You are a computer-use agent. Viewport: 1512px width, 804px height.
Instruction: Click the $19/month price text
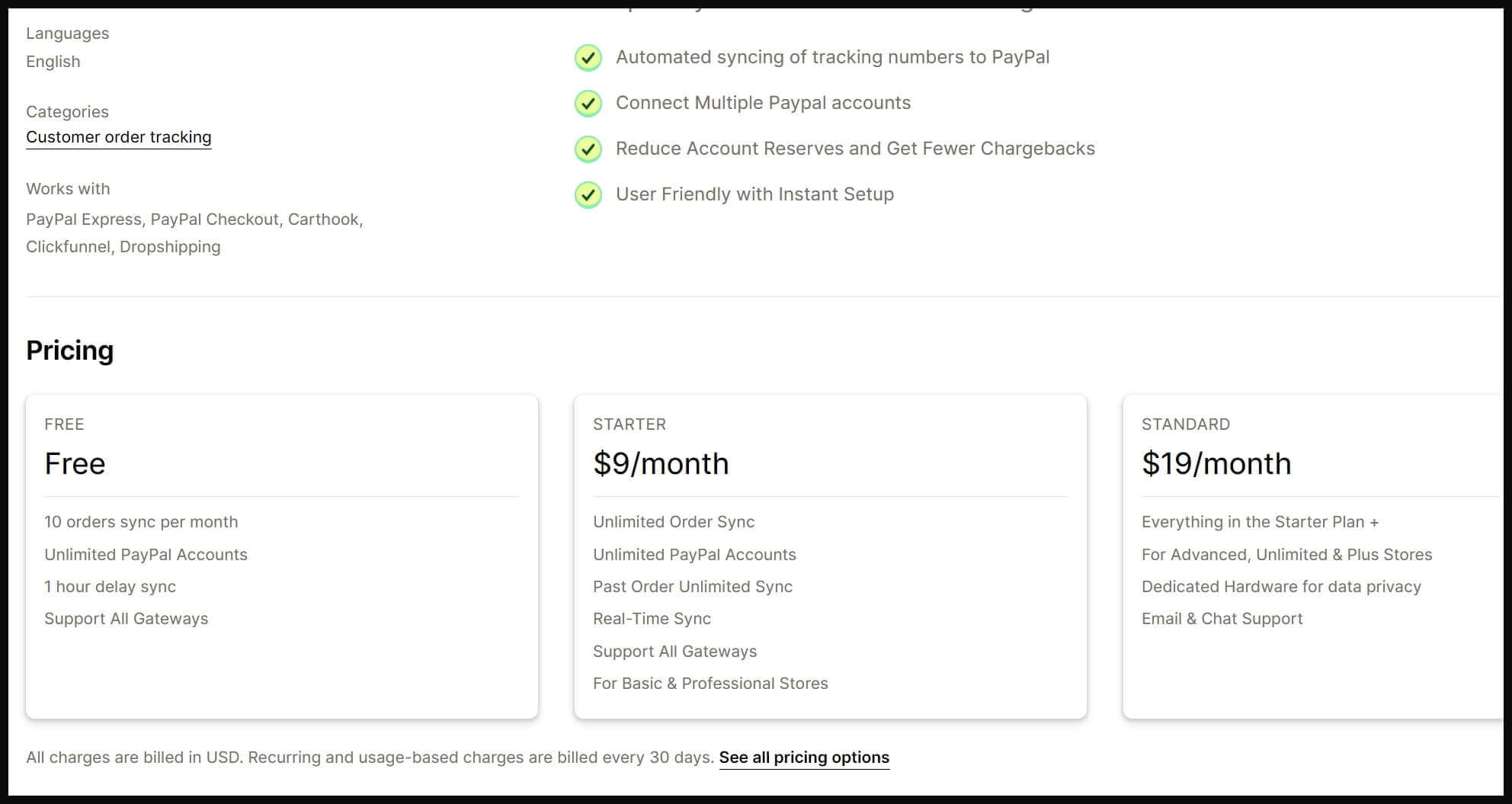click(x=1216, y=463)
